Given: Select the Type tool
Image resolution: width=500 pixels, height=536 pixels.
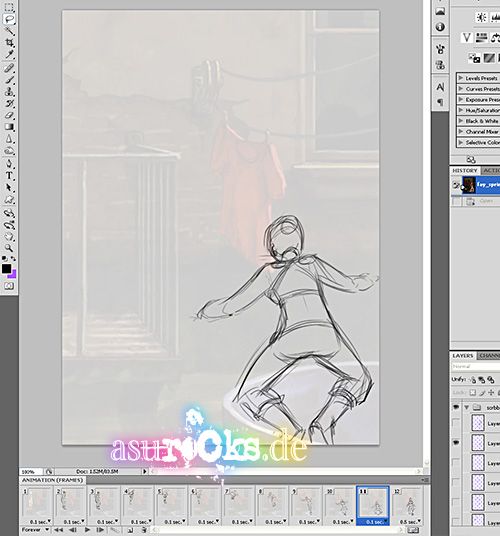Looking at the screenshot, I should point(9,176).
